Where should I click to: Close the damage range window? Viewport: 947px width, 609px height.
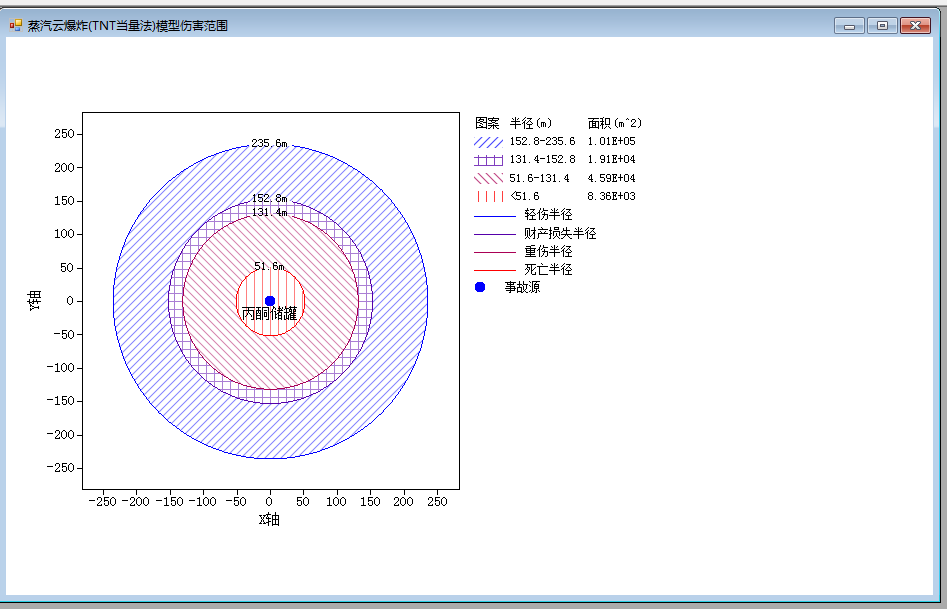915,25
